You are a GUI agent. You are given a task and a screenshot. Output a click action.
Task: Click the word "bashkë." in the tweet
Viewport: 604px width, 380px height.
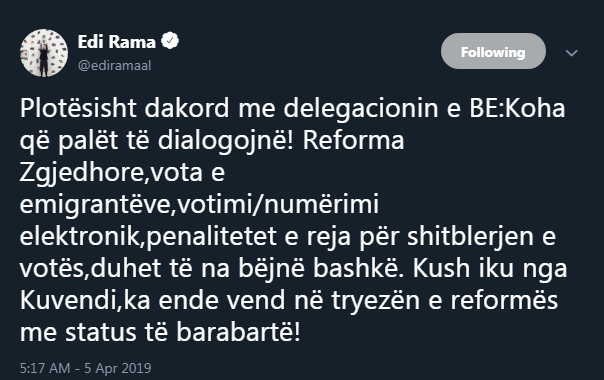(x=359, y=268)
